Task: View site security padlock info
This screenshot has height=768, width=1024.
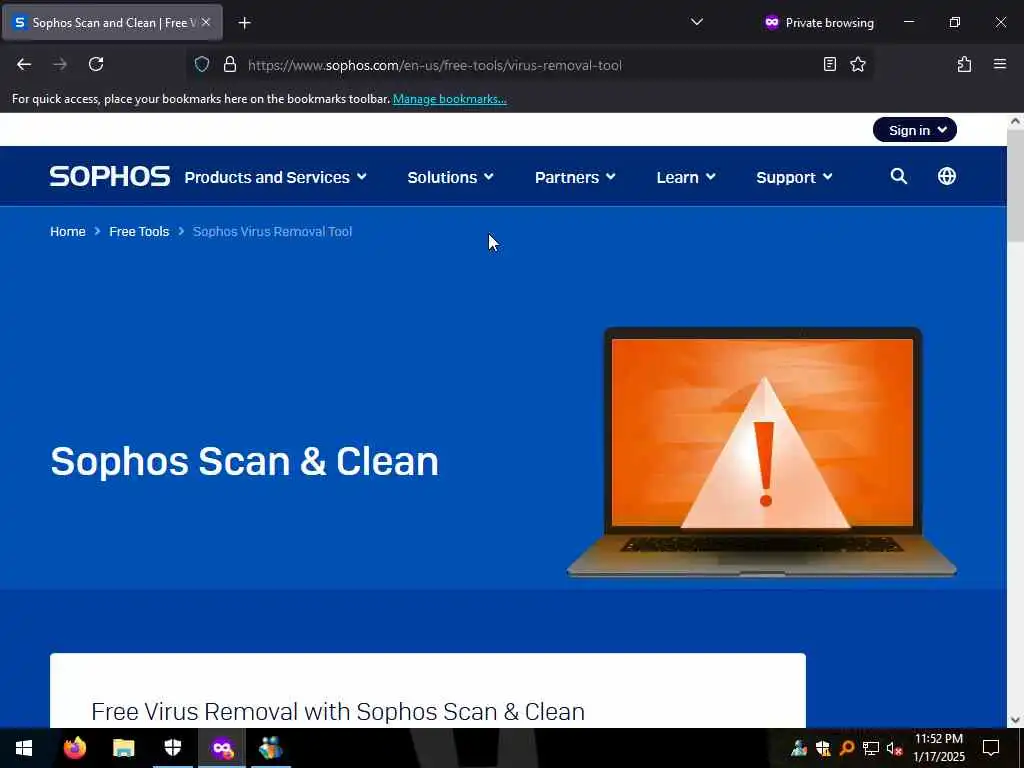Action: pyautogui.click(x=229, y=65)
